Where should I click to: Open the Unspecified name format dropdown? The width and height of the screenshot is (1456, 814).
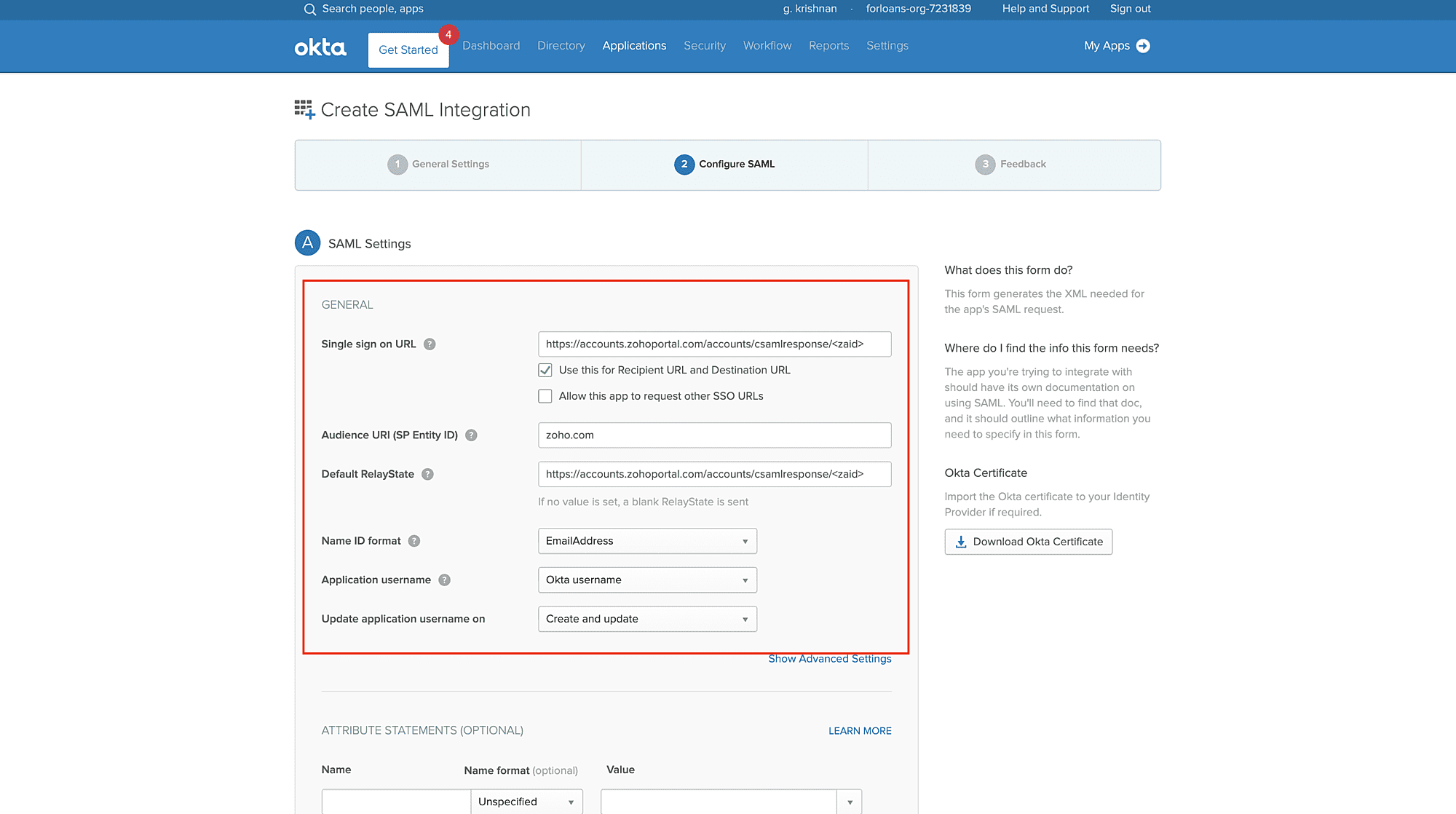pyautogui.click(x=526, y=802)
